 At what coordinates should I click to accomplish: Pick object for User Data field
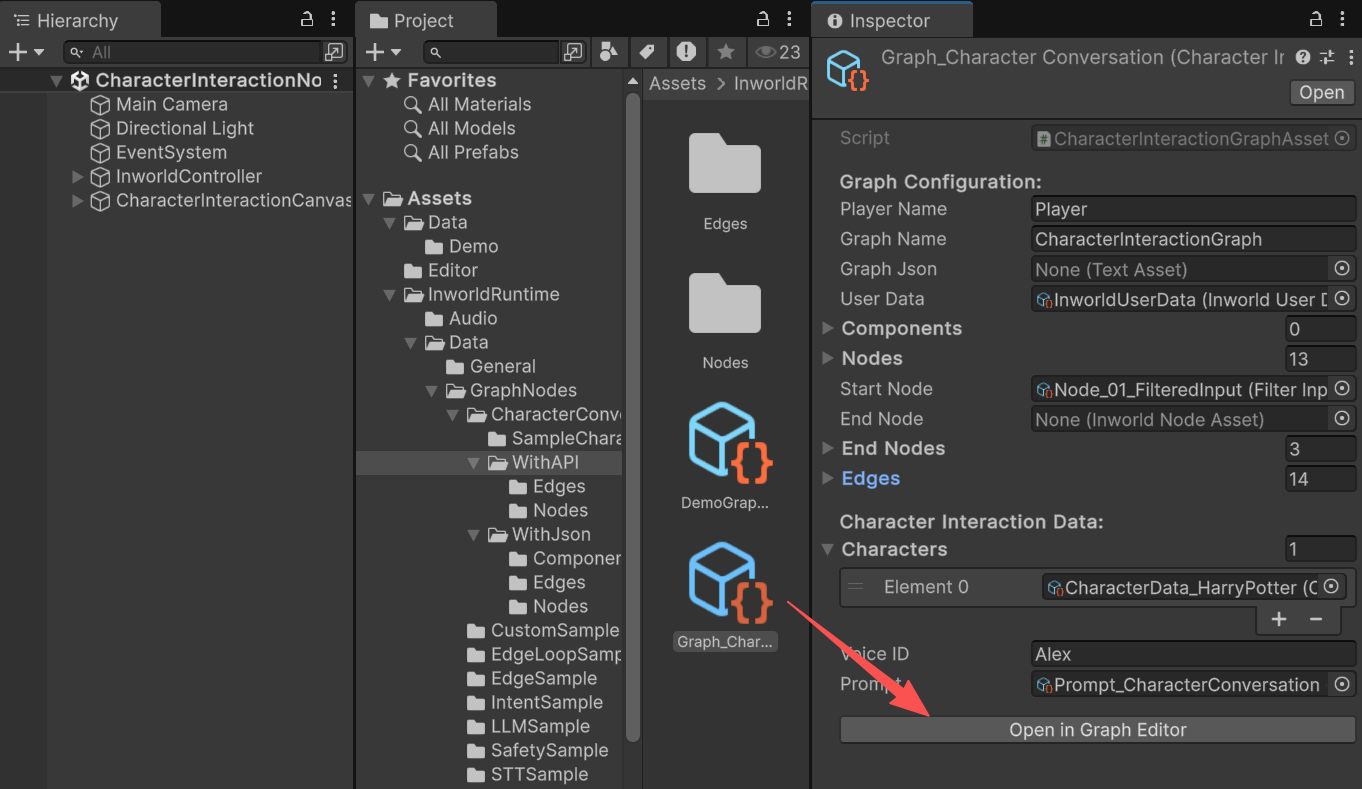pyautogui.click(x=1342, y=298)
